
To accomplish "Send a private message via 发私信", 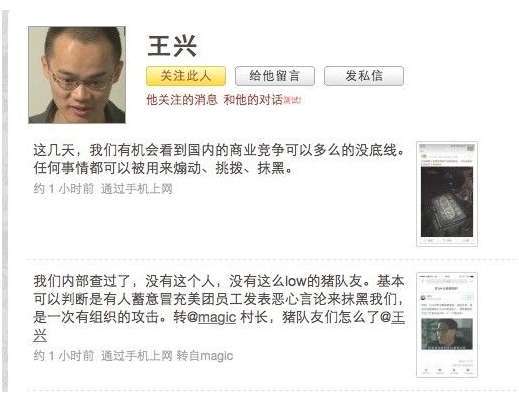I will [x=364, y=76].
